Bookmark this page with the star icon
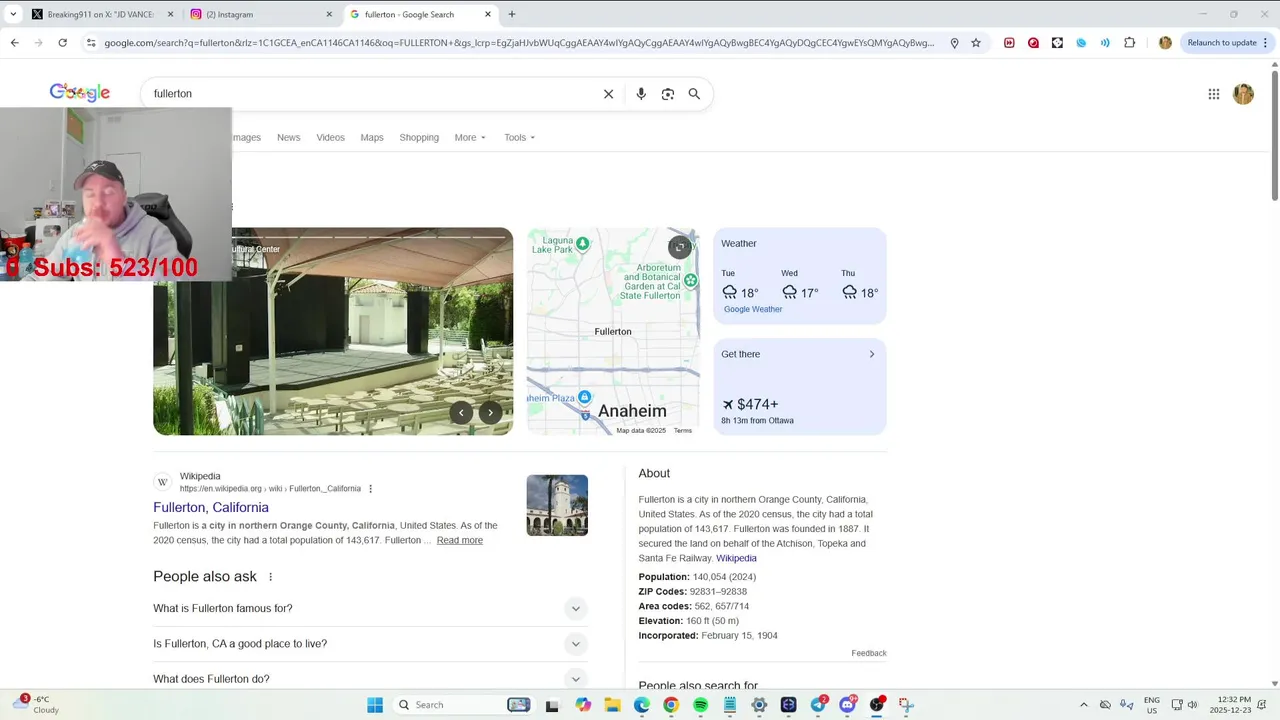The width and height of the screenshot is (1280, 720). pyautogui.click(x=976, y=43)
